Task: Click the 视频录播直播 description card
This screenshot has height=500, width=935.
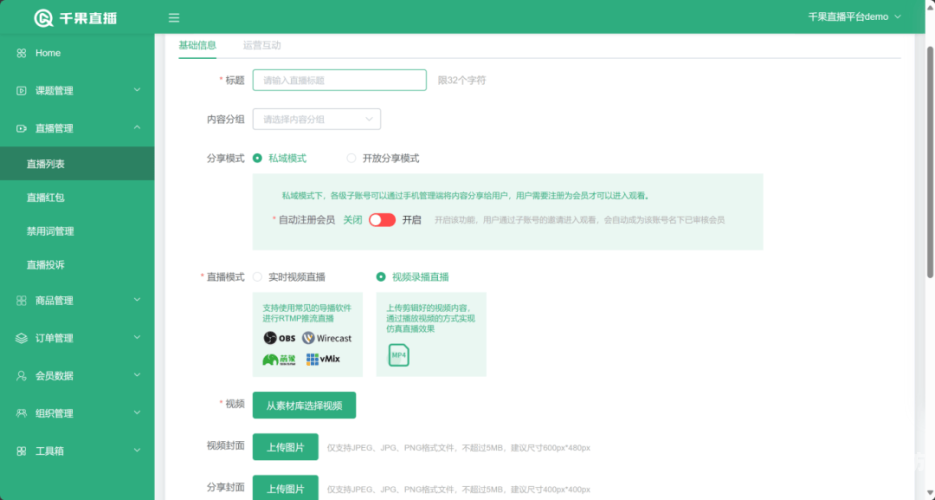Action: 431,334
